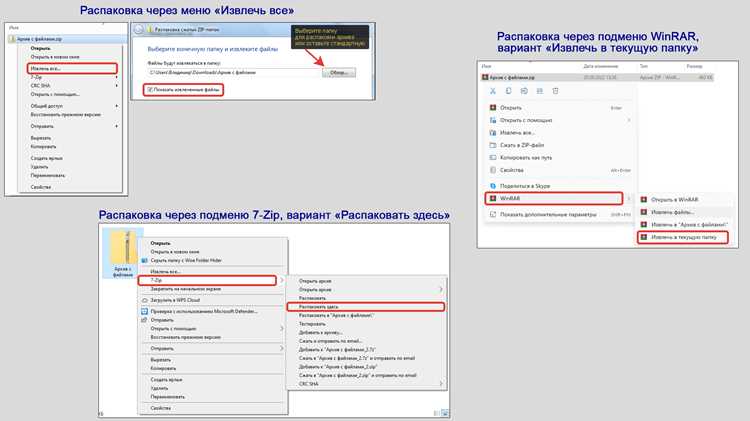The height and width of the screenshot is (421, 750).
Task: Click the extraction folder path field
Action: click(233, 73)
